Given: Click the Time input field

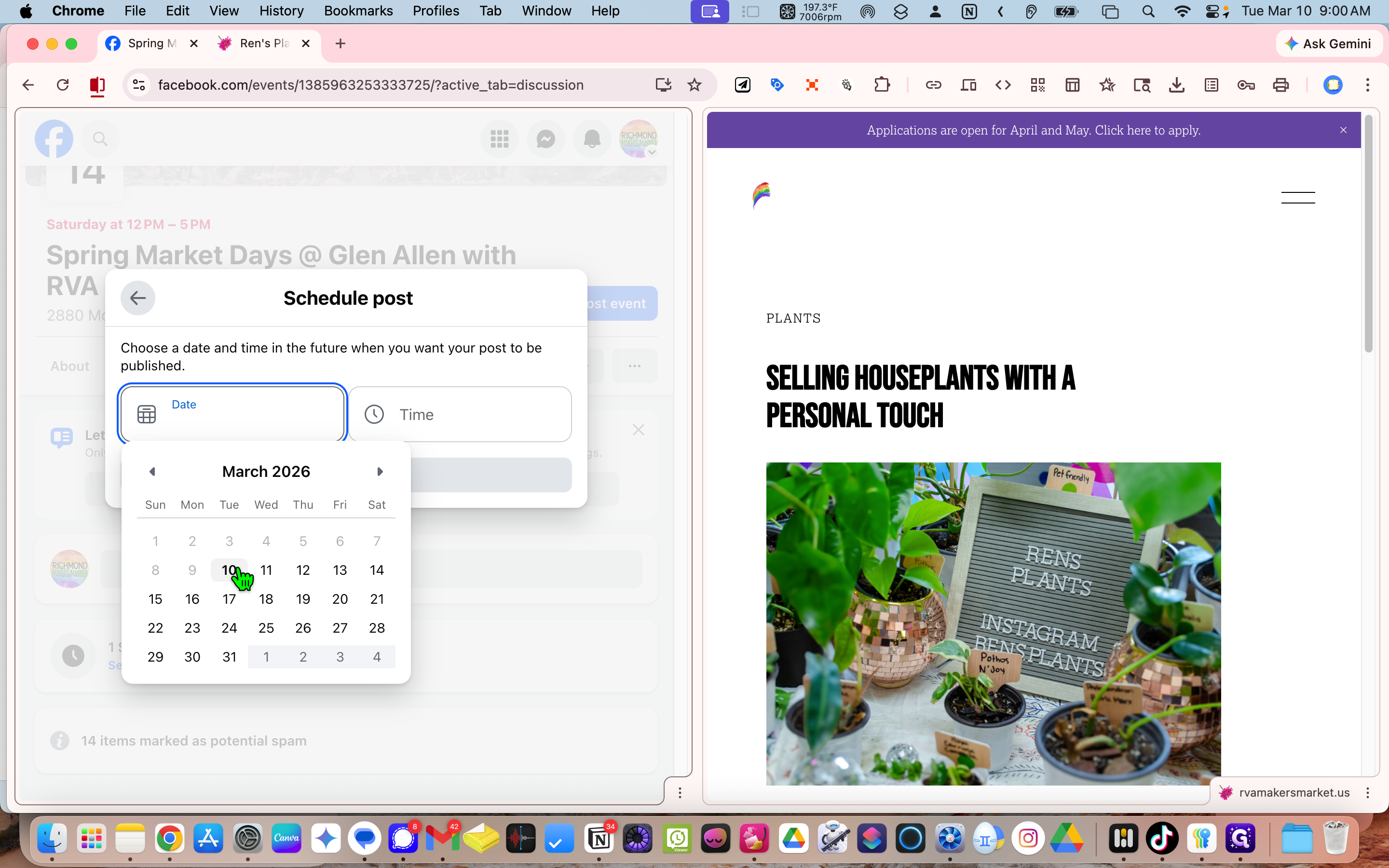Looking at the screenshot, I should tap(460, 415).
